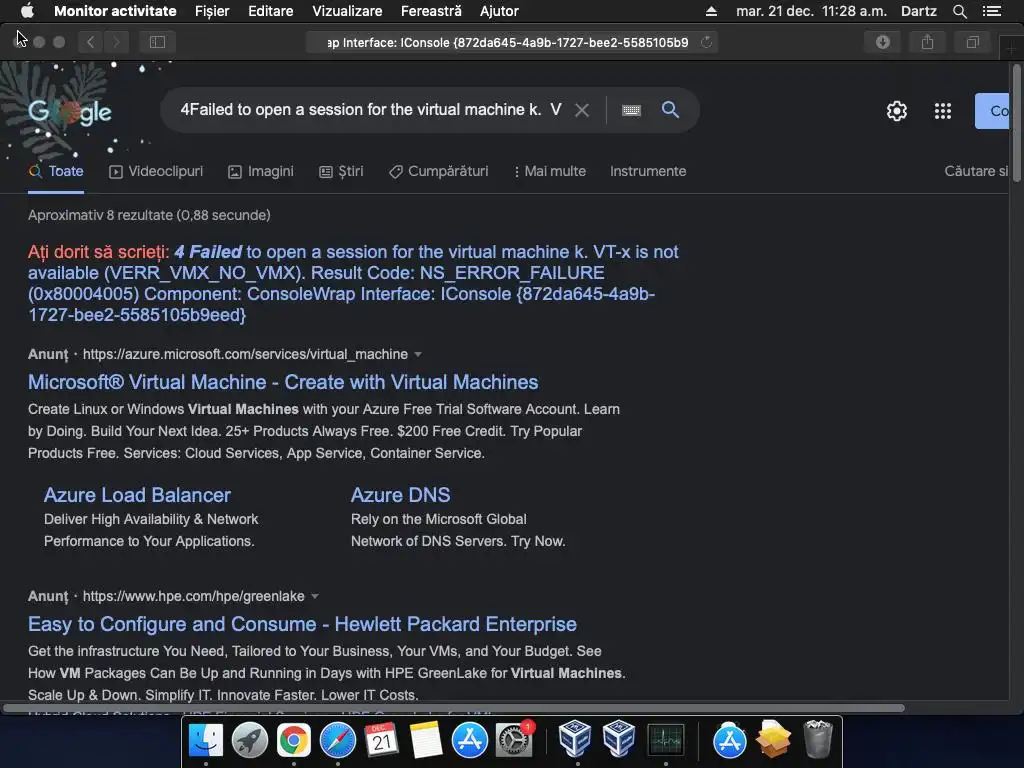
Task: Click the menu bar date and time
Action: 811,11
